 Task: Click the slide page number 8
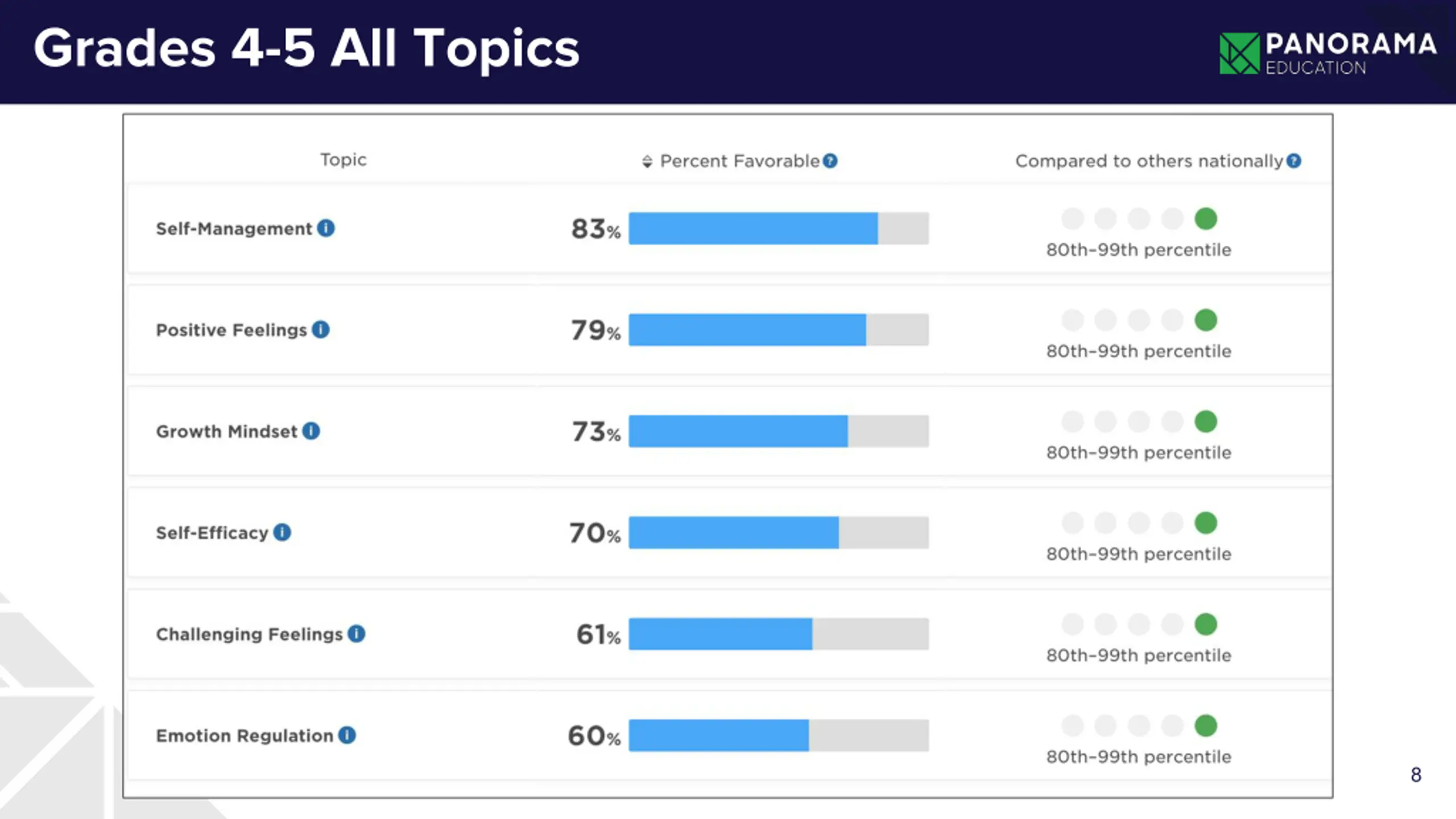[x=1416, y=775]
